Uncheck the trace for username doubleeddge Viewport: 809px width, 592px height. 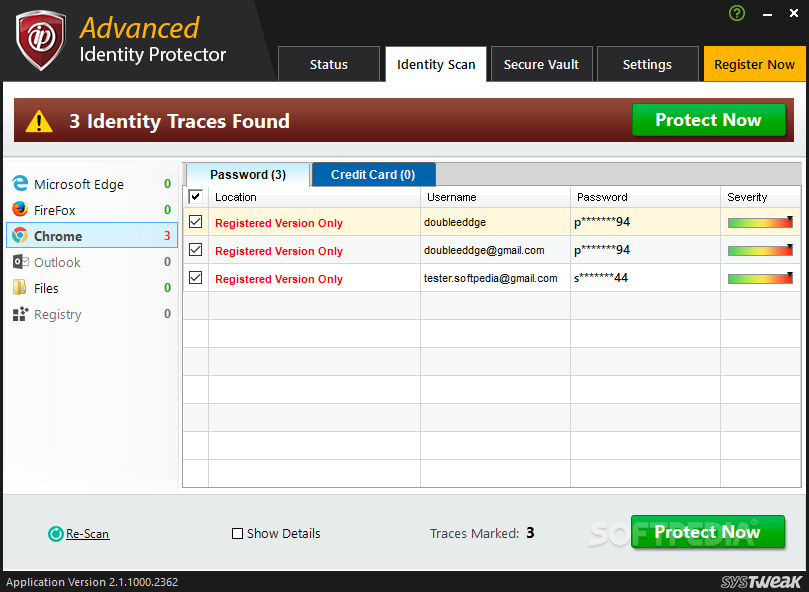tap(196, 222)
